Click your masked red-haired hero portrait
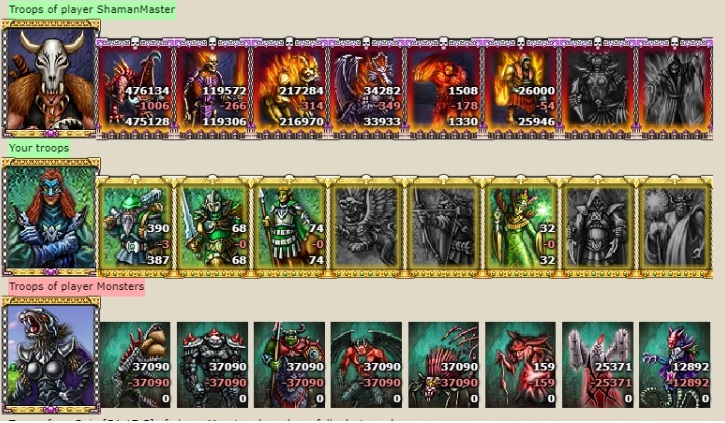Image resolution: width=725 pixels, height=423 pixels. point(51,217)
